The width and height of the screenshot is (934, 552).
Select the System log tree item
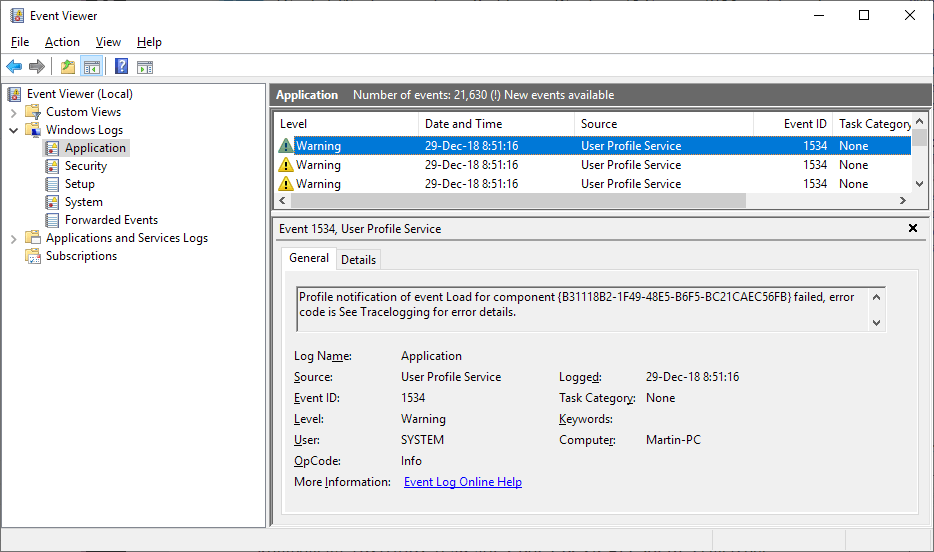point(83,202)
